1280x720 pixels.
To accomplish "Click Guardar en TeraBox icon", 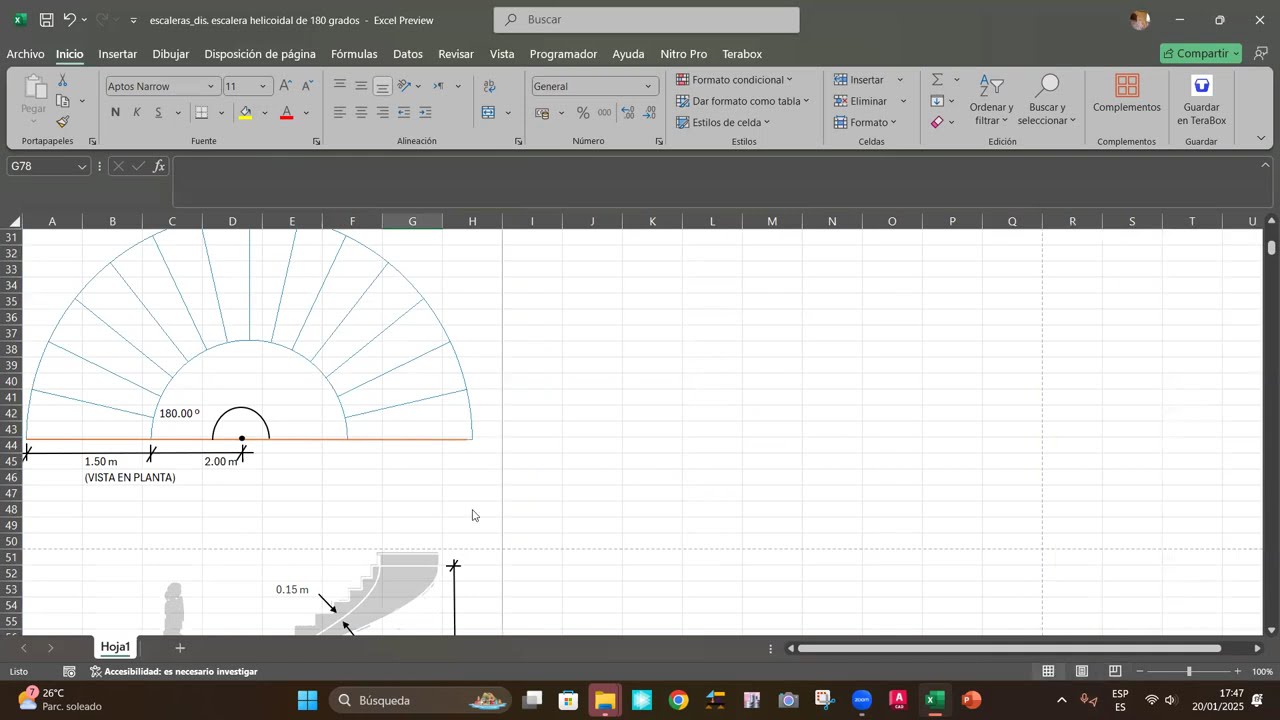I will [x=1201, y=100].
